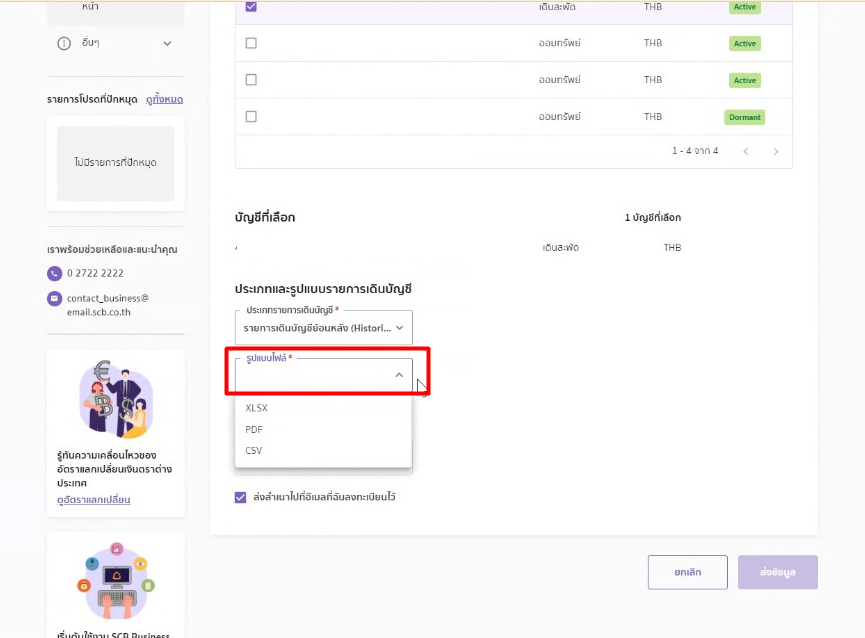Choose PDF file format option
865x638 pixels.
323,429
